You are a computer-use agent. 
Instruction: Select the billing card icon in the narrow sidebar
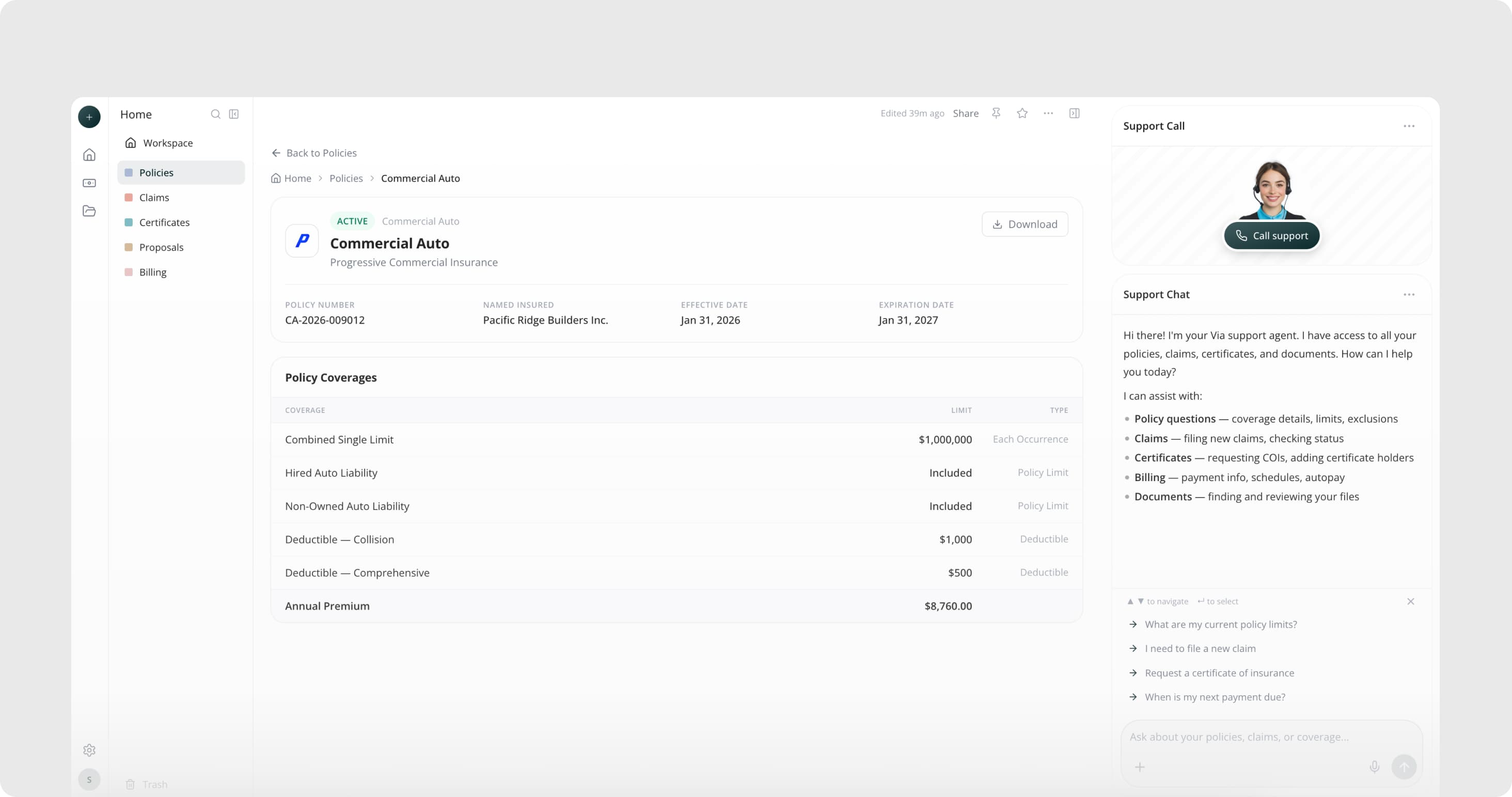(x=89, y=183)
